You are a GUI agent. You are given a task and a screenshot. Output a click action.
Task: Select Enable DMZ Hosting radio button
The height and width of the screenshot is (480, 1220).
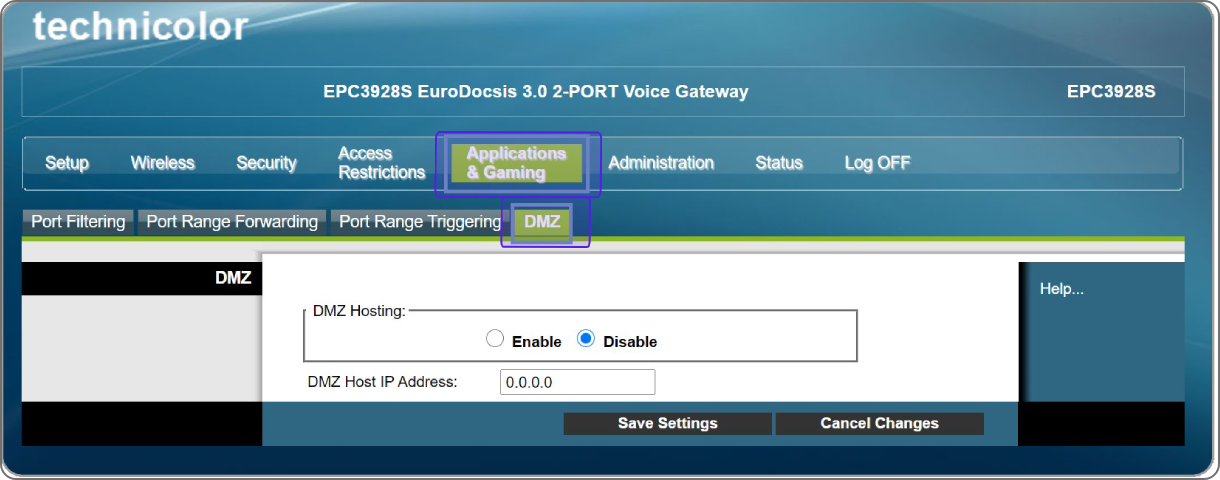(x=494, y=339)
